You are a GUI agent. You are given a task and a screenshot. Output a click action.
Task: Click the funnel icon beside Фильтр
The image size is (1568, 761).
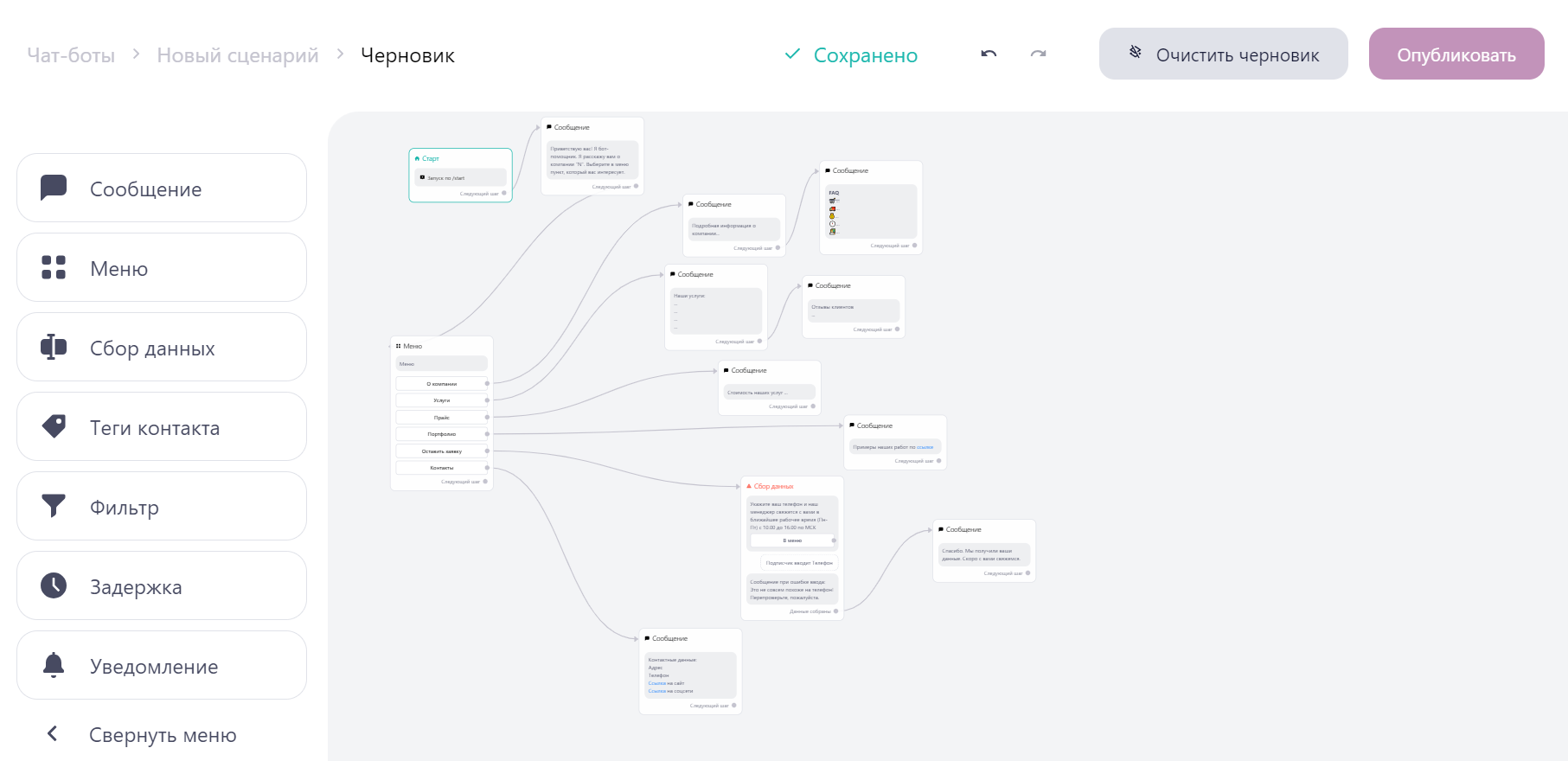pos(54,506)
